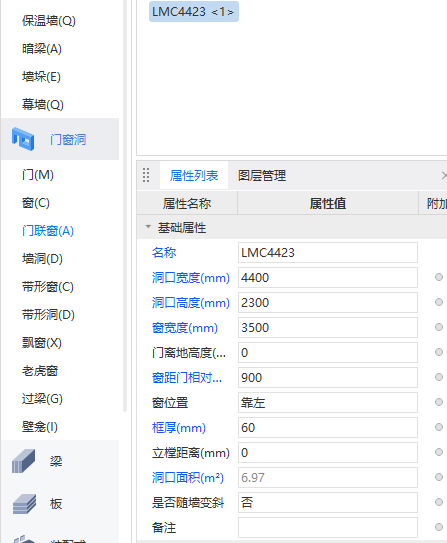Toggle 附加 option for 洞口宽度
This screenshot has width=447, height=543.
click(x=439, y=277)
